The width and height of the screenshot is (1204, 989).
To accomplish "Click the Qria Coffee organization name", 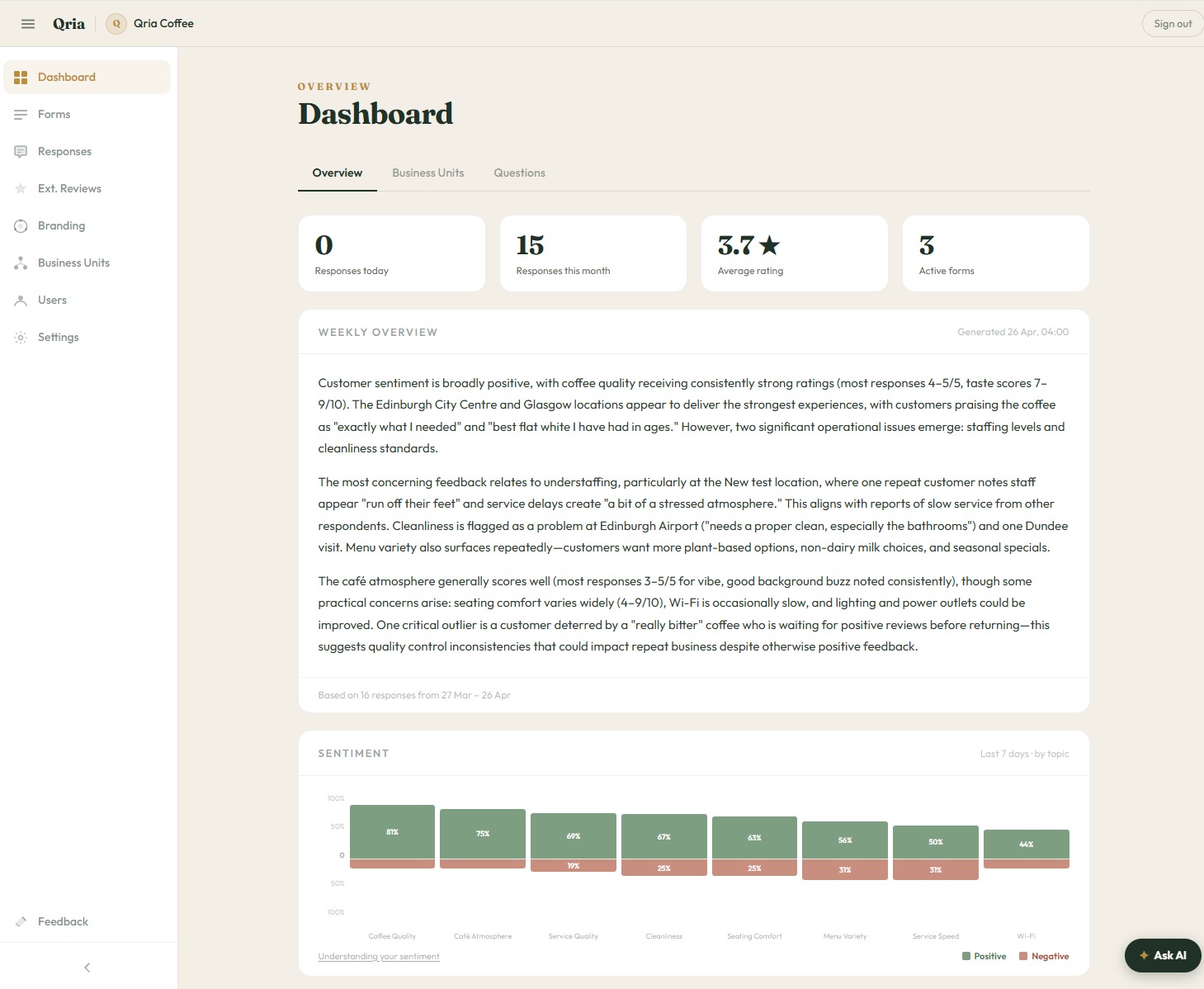I will point(163,24).
